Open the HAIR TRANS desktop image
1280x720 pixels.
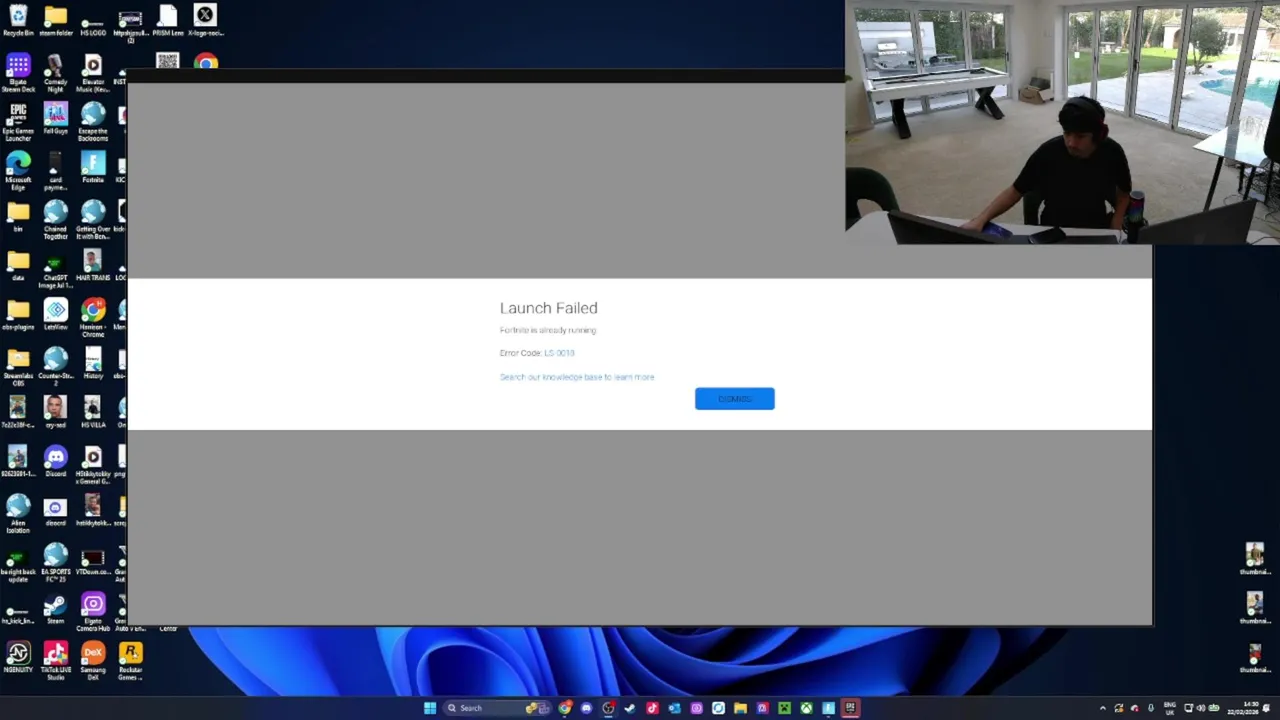point(93,266)
